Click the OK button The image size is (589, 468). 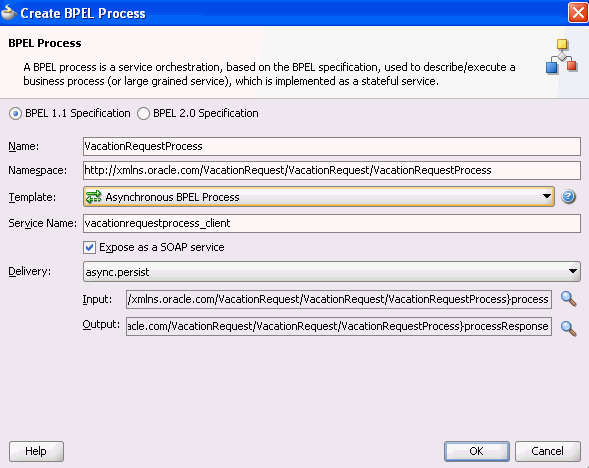pos(477,451)
